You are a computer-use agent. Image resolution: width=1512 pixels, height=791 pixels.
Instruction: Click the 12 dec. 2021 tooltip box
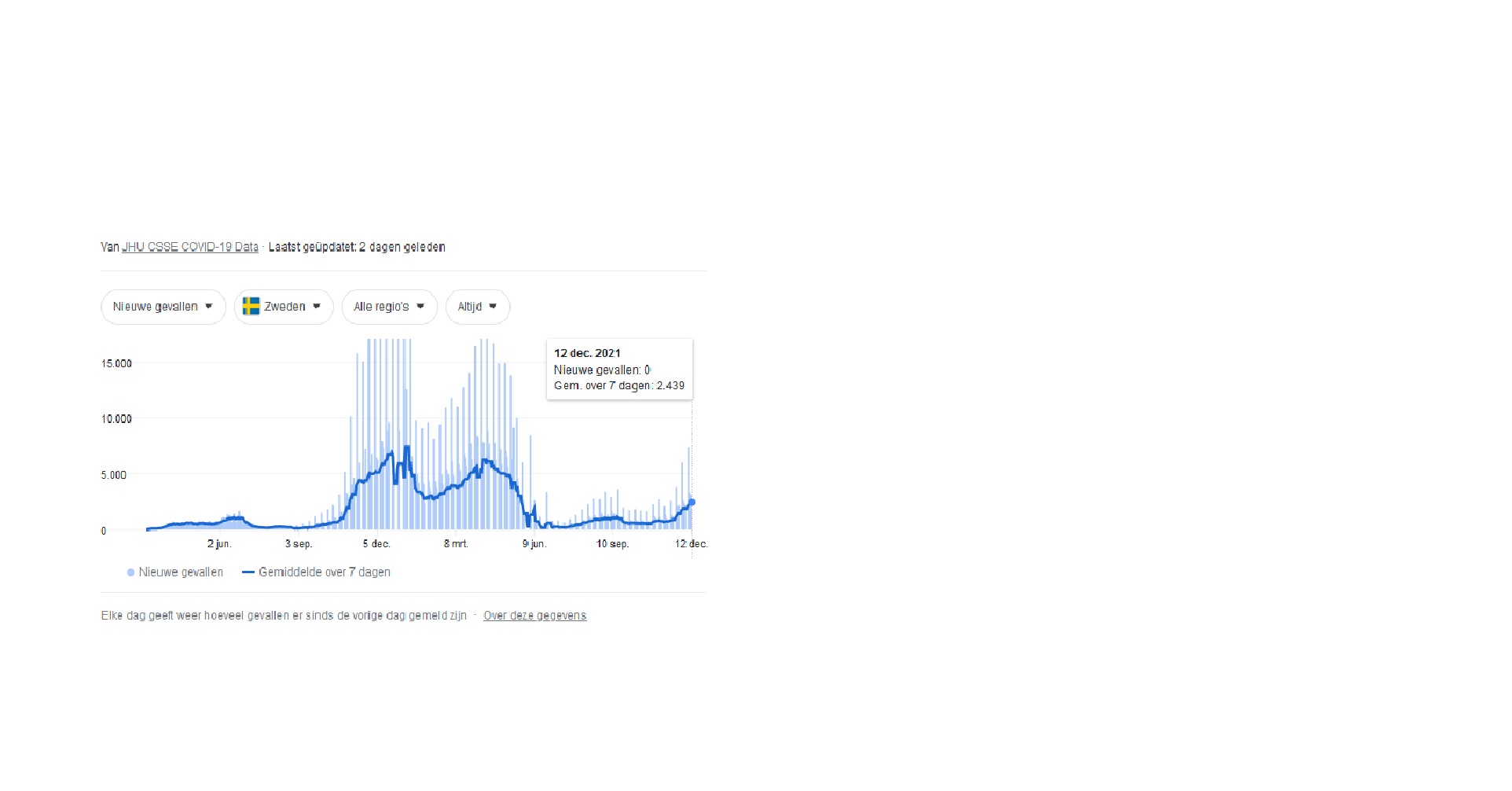pos(619,370)
